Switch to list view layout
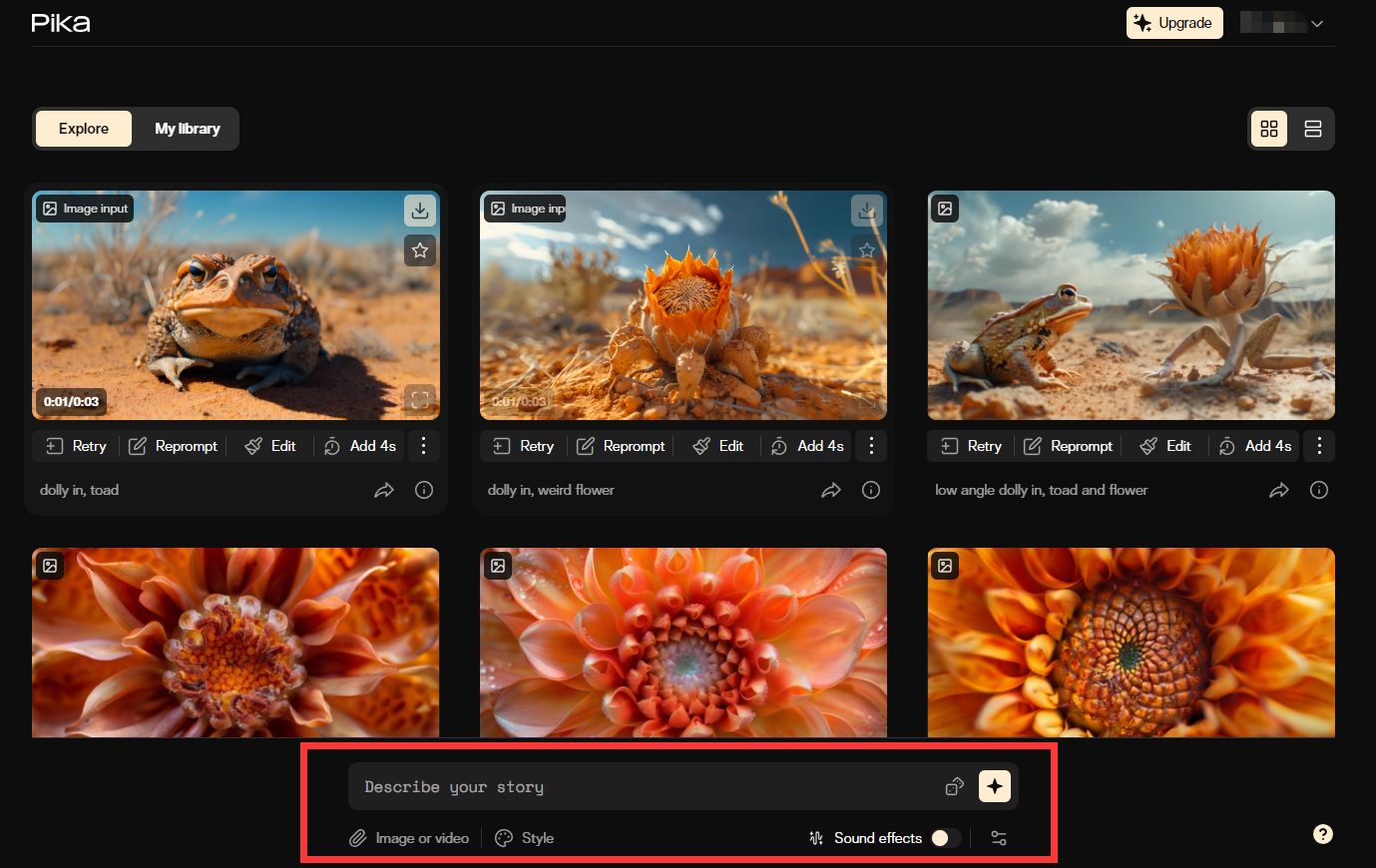 1313,129
